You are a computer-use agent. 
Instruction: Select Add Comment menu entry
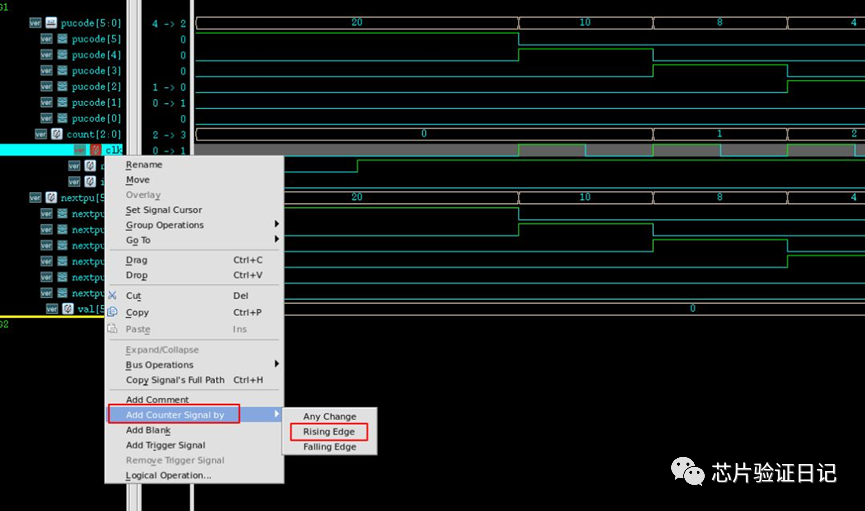click(x=157, y=400)
